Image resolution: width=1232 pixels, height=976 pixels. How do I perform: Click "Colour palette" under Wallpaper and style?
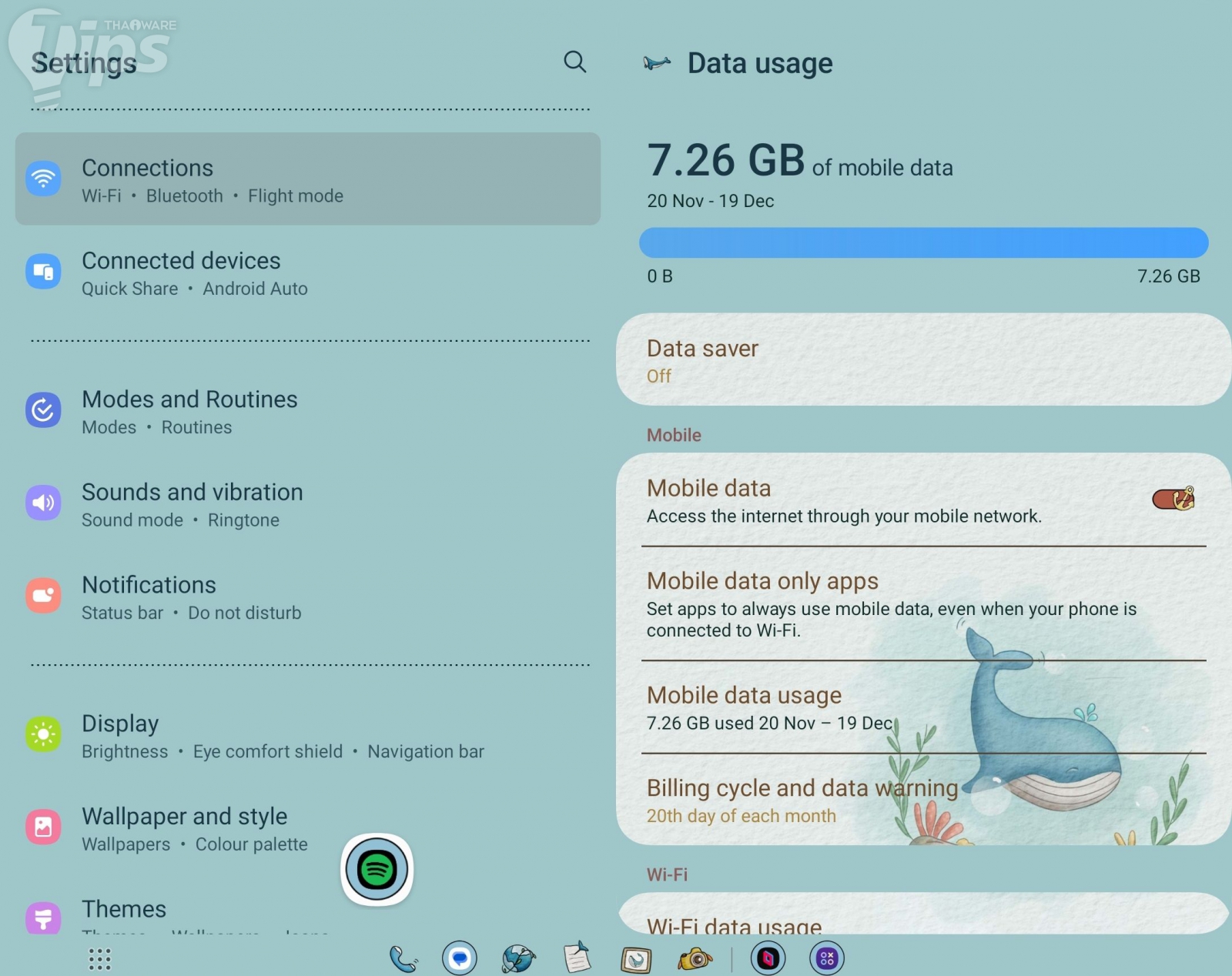tap(252, 844)
